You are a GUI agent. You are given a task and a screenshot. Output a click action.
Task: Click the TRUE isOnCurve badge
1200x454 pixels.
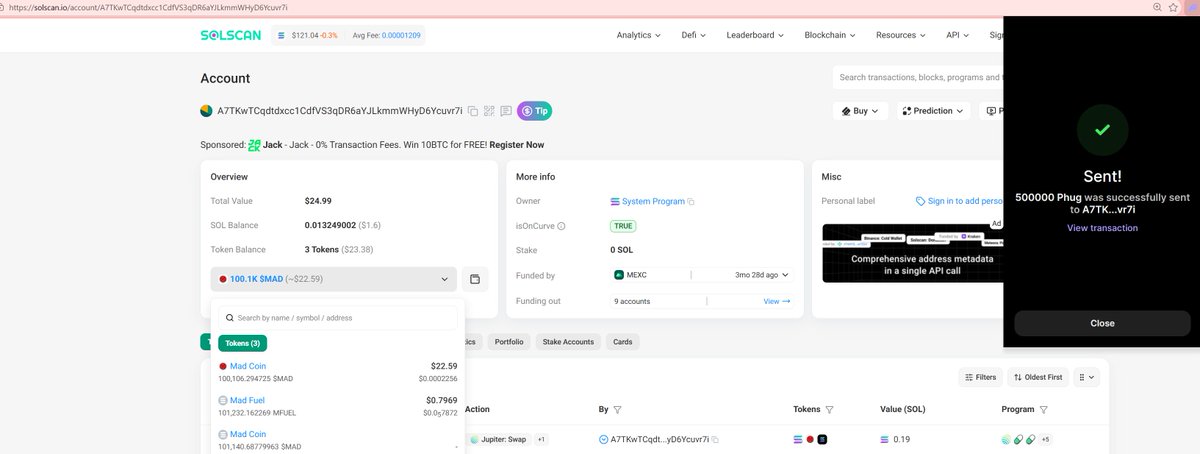623,226
